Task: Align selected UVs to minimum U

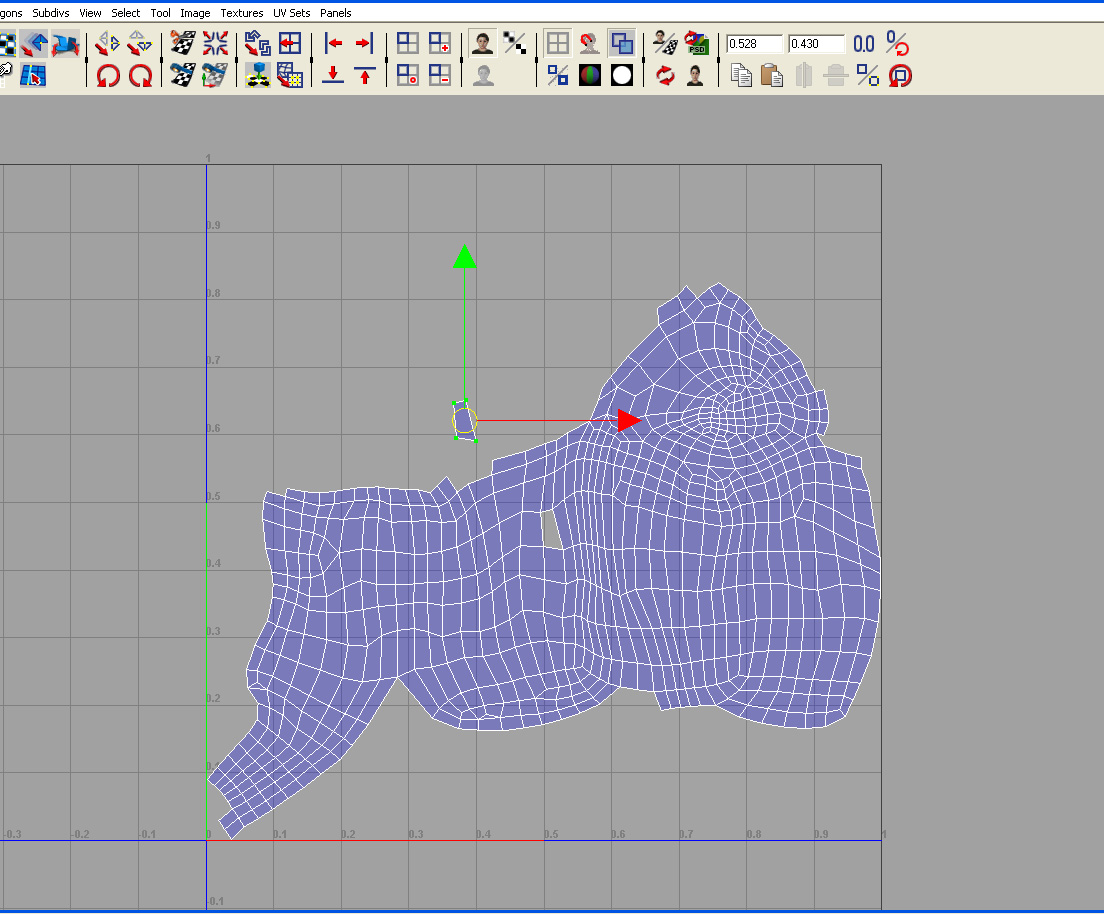Action: pyautogui.click(x=333, y=43)
